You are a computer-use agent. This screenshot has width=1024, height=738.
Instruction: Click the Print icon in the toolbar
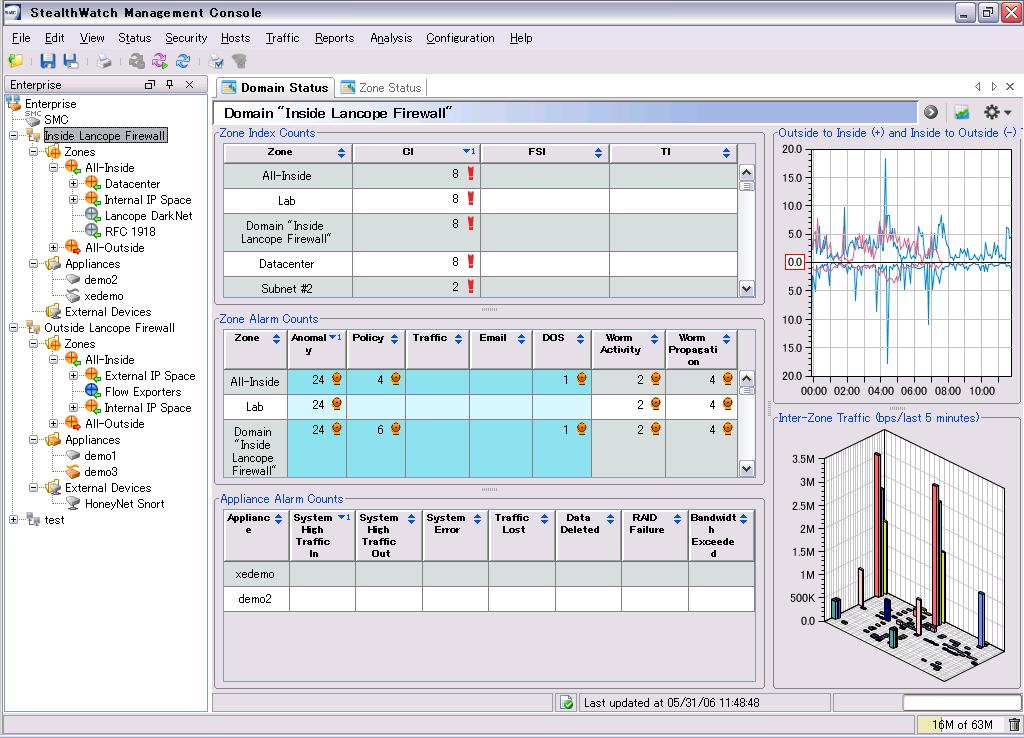tap(104, 61)
